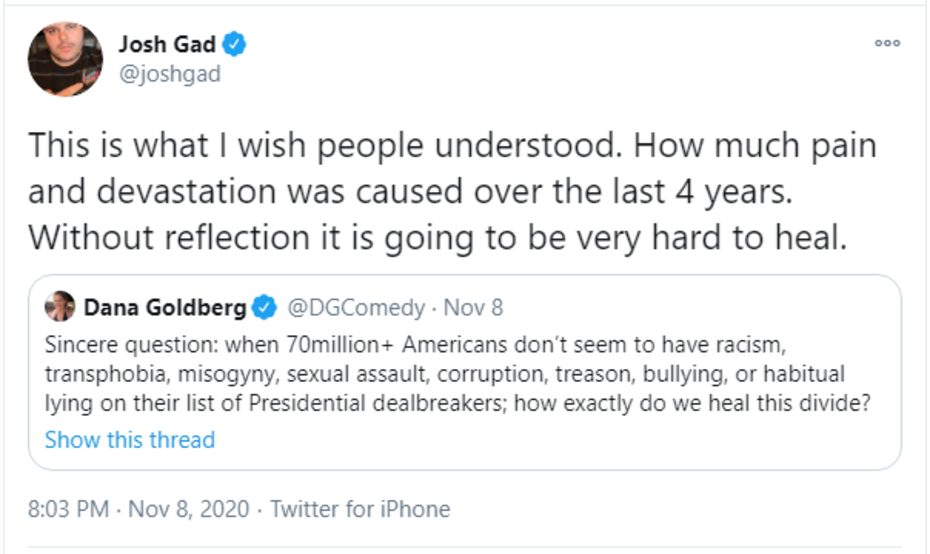Click the 8:03 PM timestamp

(x=68, y=509)
